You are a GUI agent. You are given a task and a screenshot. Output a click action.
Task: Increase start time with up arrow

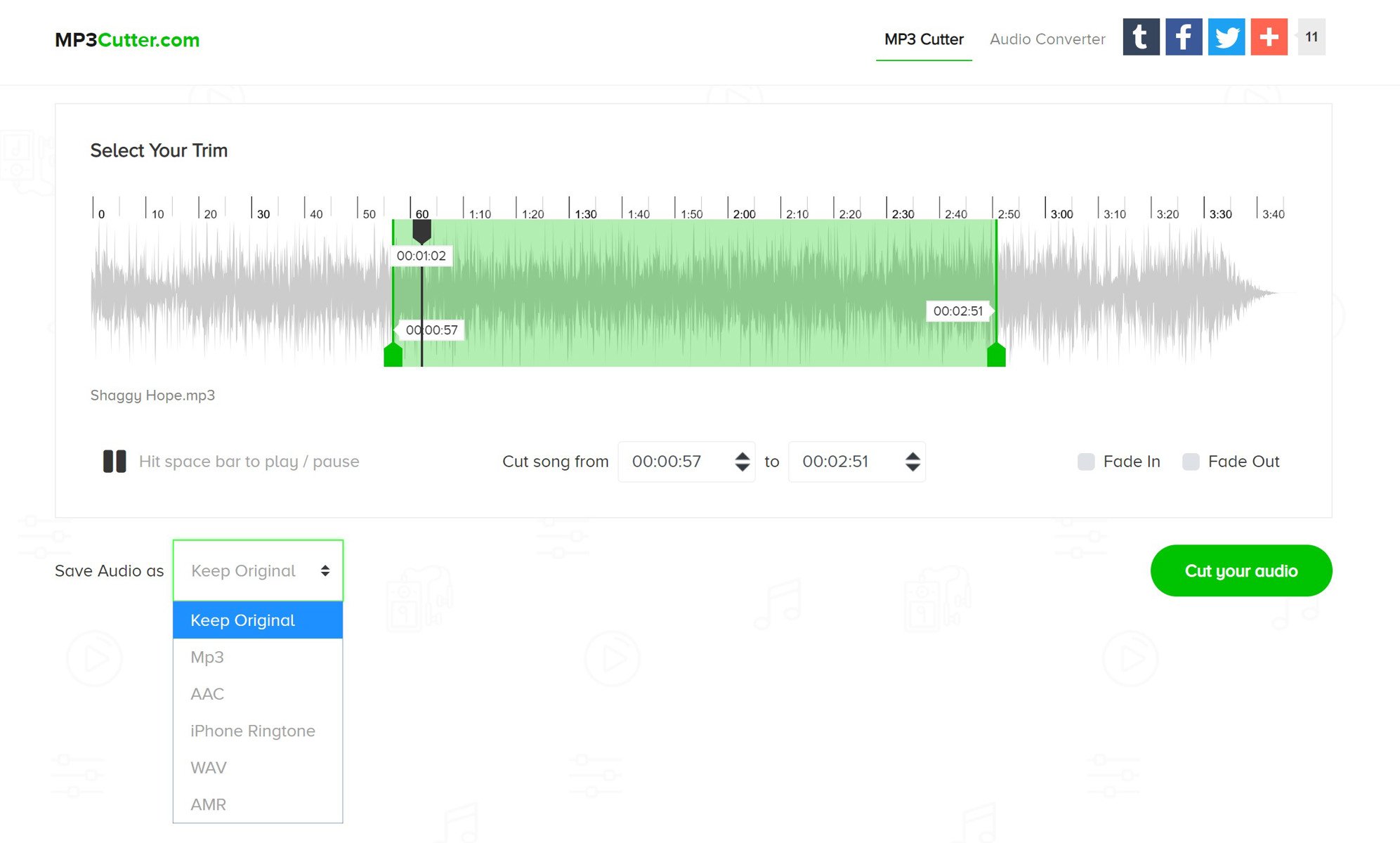point(742,456)
